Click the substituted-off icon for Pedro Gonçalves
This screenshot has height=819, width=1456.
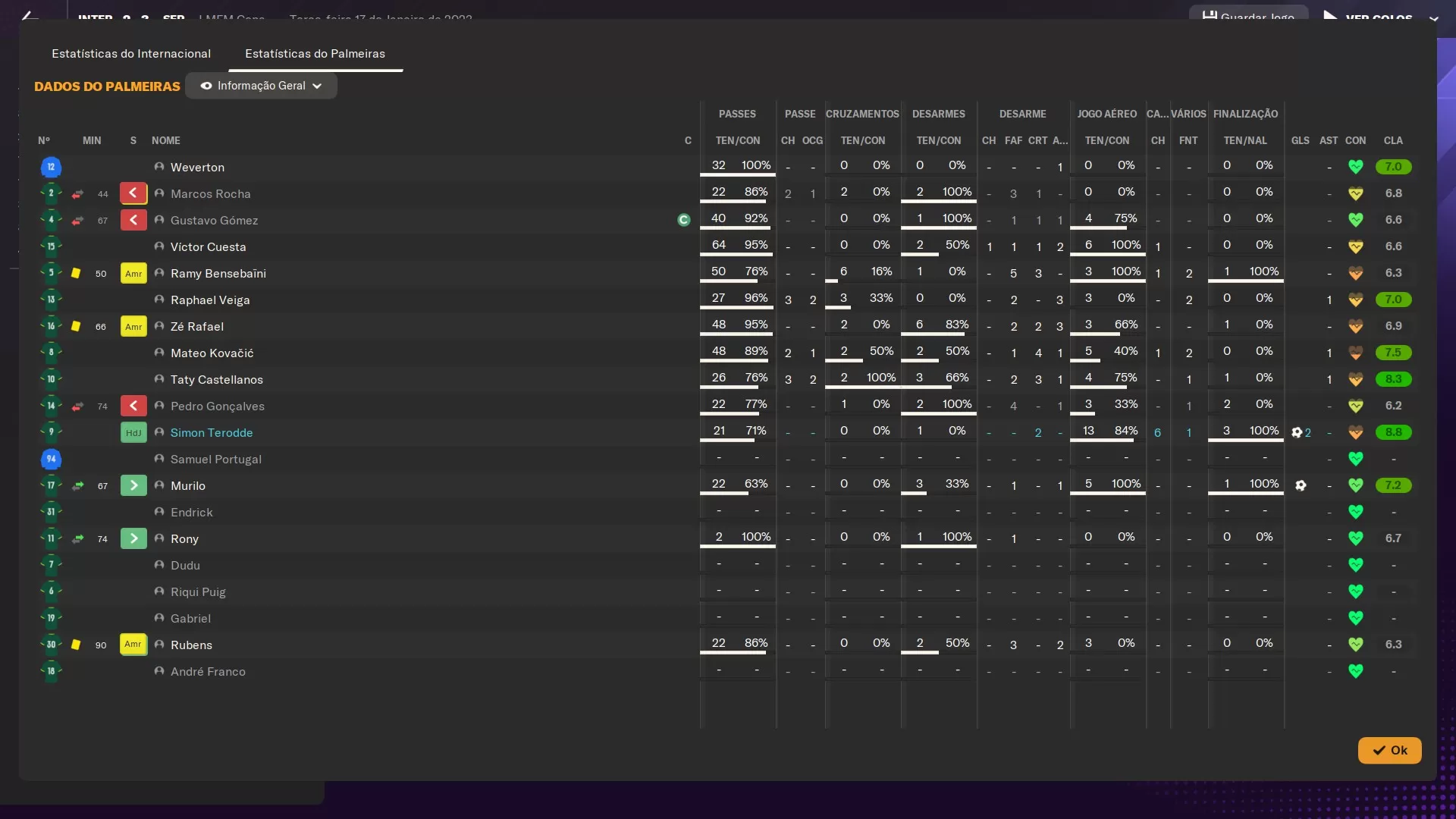pyautogui.click(x=133, y=406)
